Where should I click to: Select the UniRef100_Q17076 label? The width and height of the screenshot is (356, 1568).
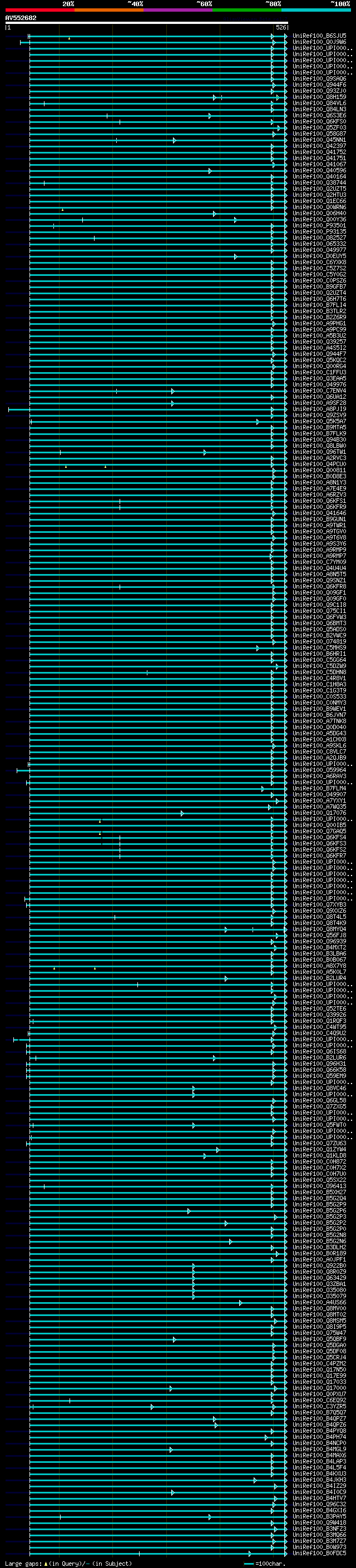coord(319,813)
